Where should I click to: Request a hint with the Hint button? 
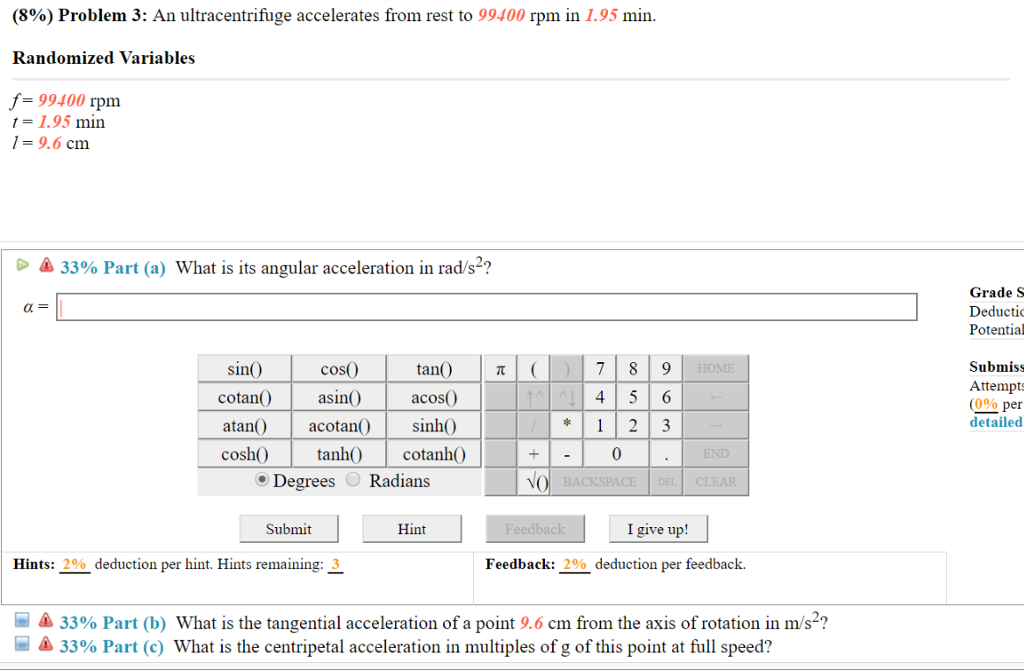click(x=411, y=528)
